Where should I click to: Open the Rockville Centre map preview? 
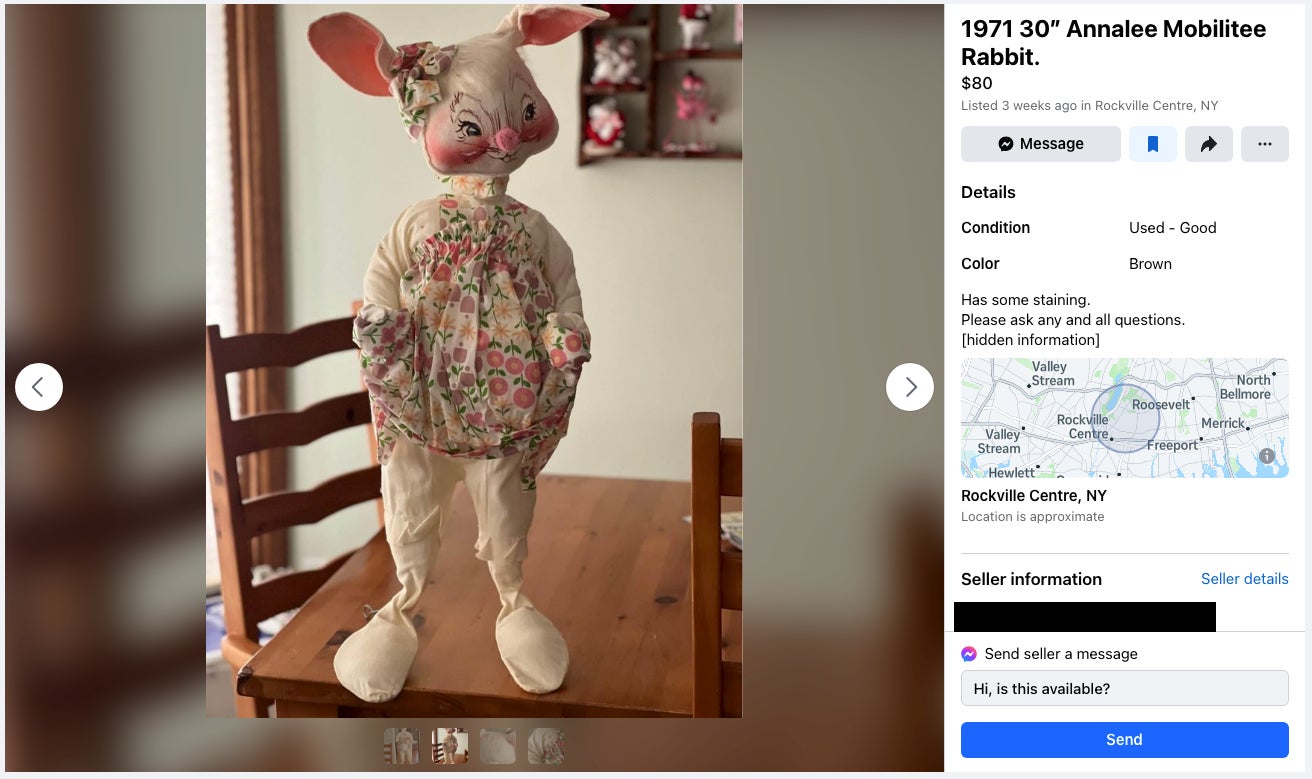pyautogui.click(x=1124, y=418)
